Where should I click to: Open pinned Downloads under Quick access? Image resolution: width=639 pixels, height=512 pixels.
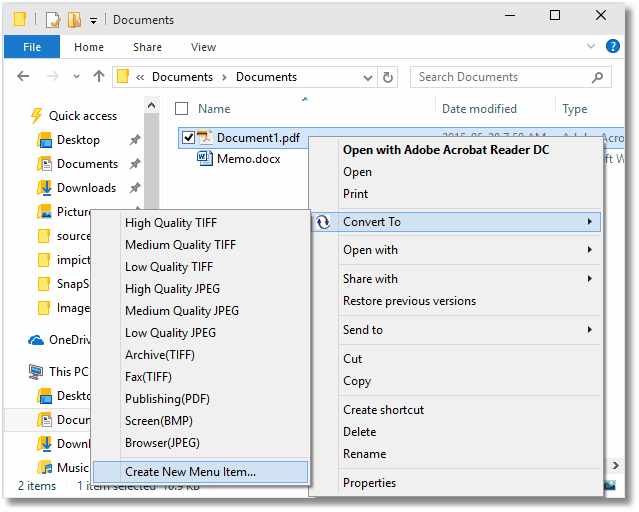[x=86, y=188]
